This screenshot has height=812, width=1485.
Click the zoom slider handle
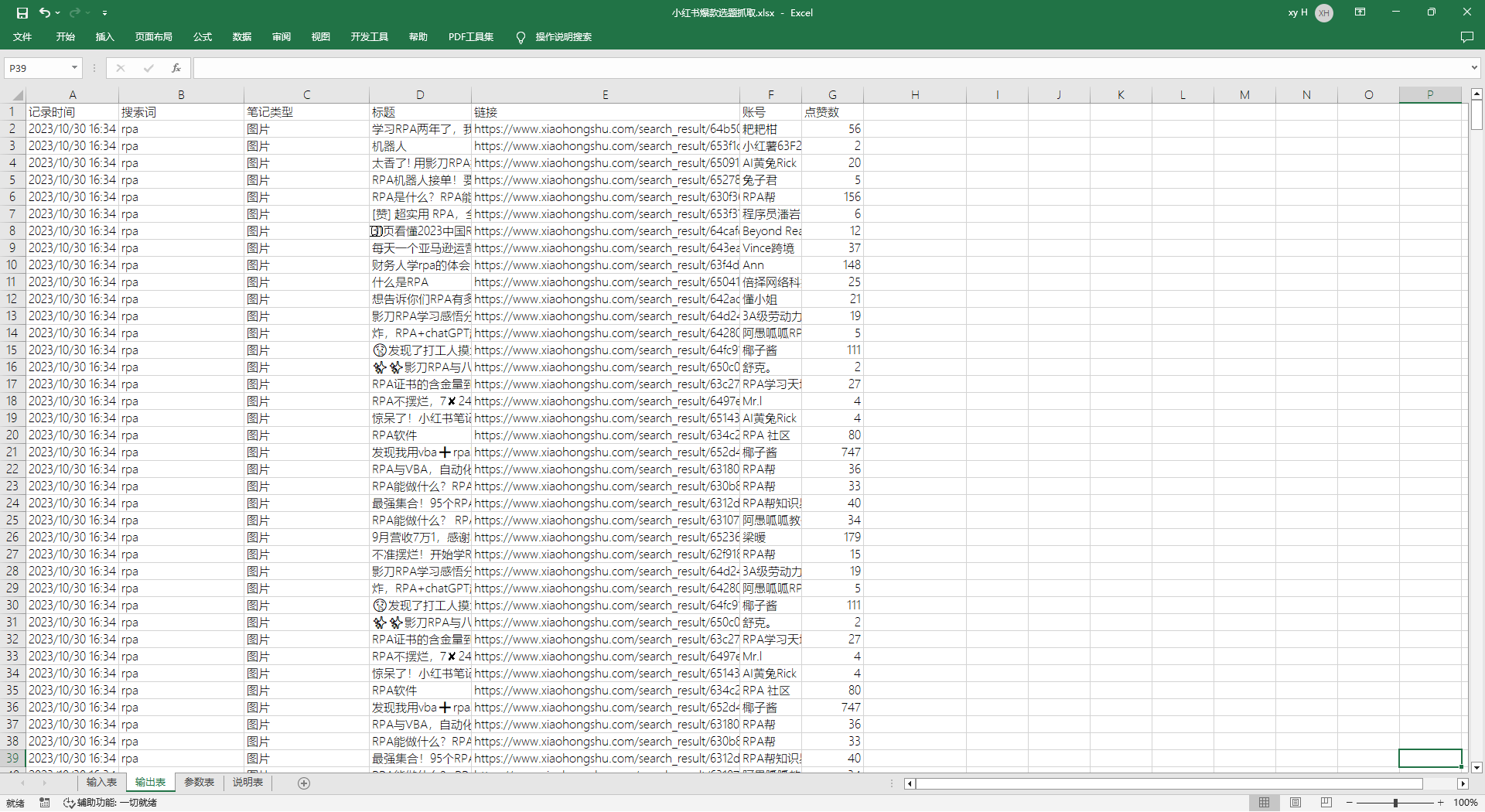coord(1395,803)
